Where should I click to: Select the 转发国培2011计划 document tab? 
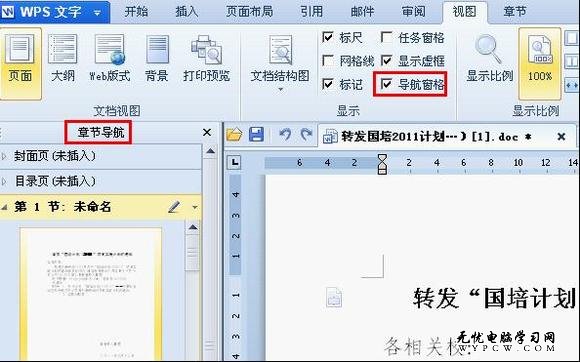(446, 136)
